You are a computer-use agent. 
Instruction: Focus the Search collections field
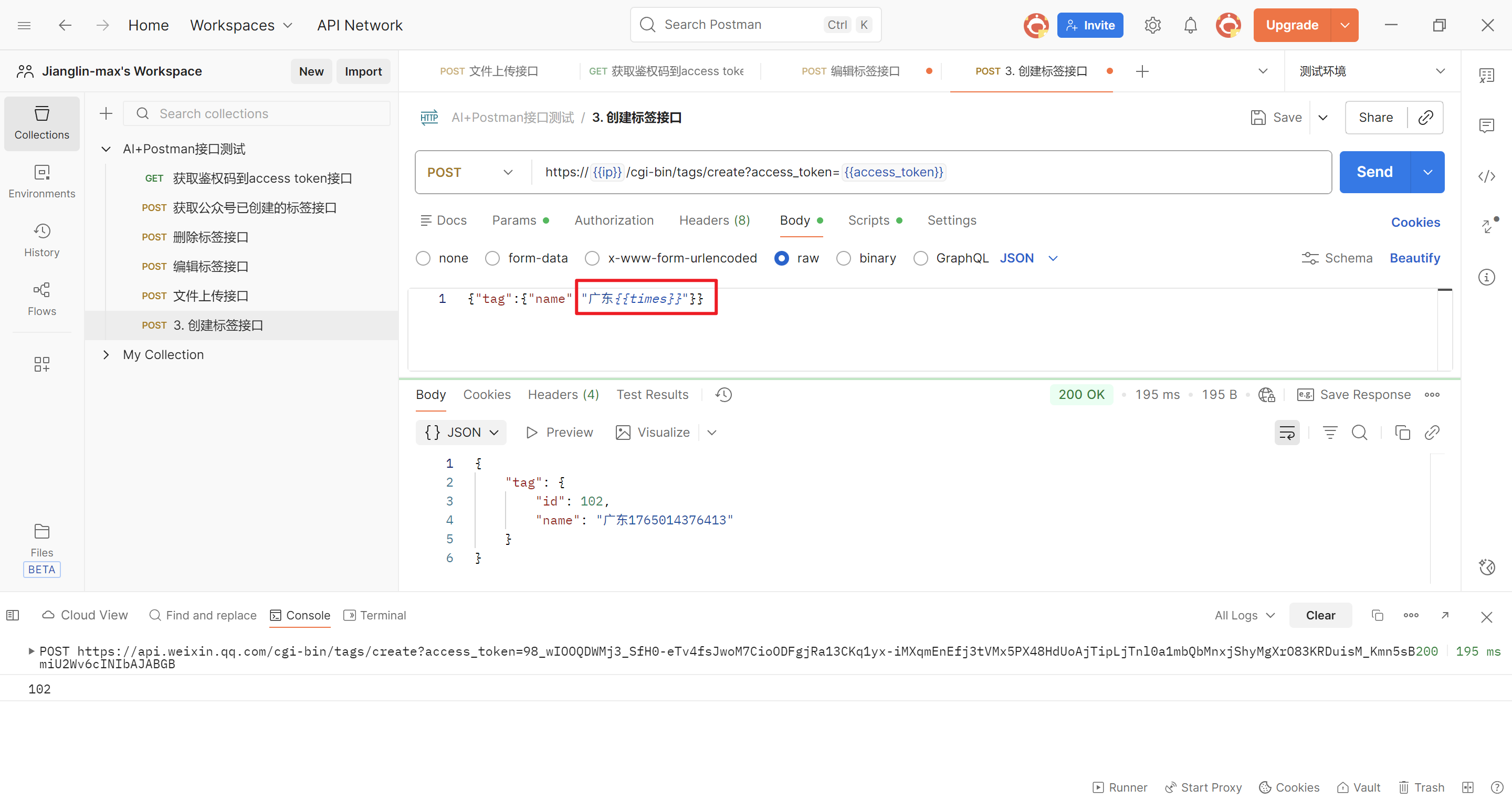(x=257, y=113)
